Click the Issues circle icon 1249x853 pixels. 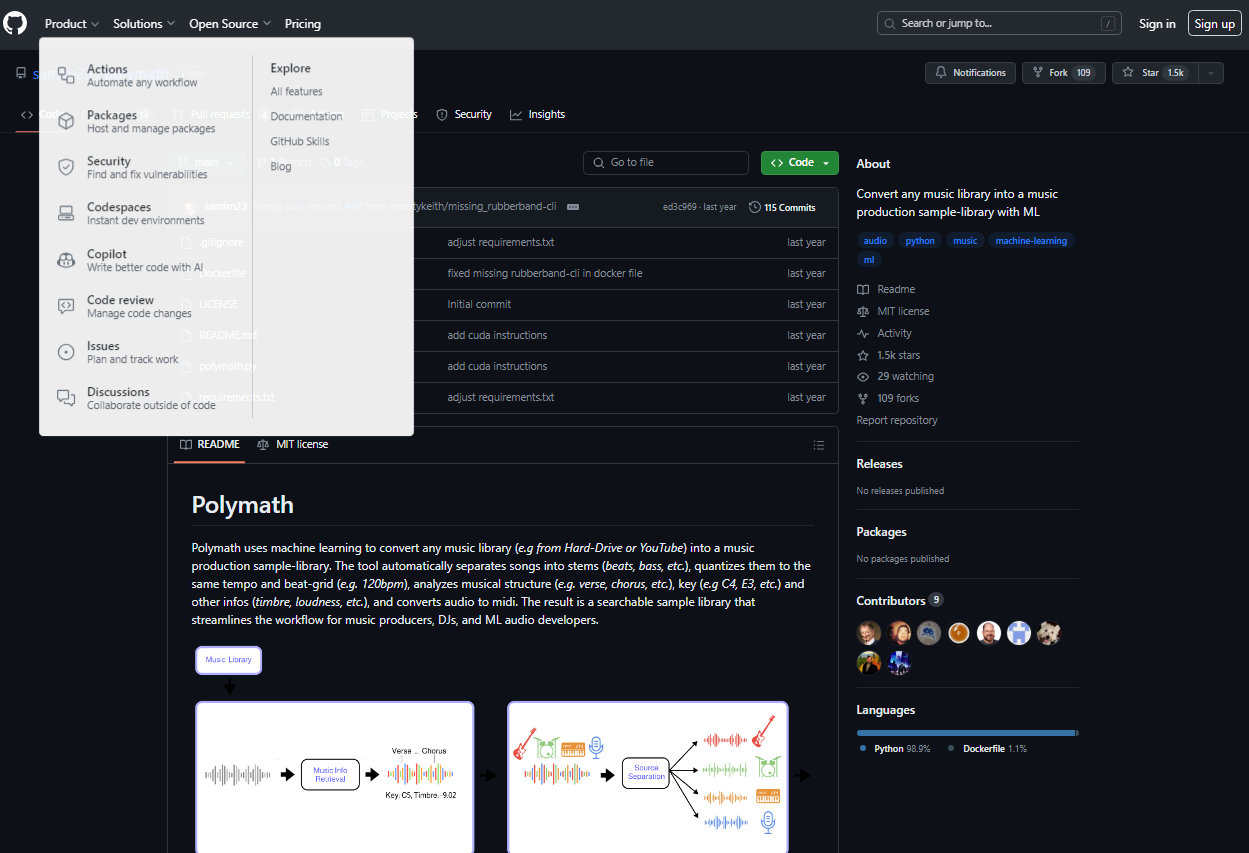coord(66,352)
